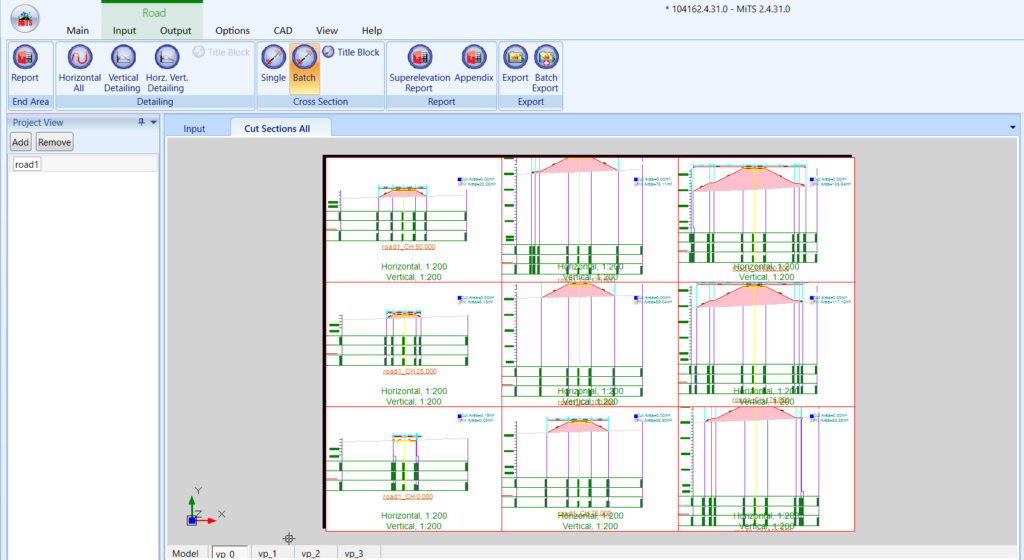Open the View menu
The image size is (1024, 560).
pos(327,30)
